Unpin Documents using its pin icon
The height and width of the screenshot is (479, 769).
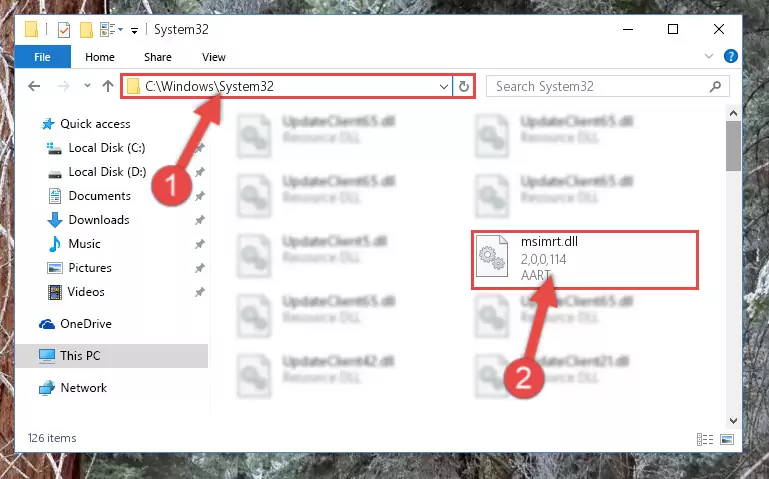click(200, 196)
